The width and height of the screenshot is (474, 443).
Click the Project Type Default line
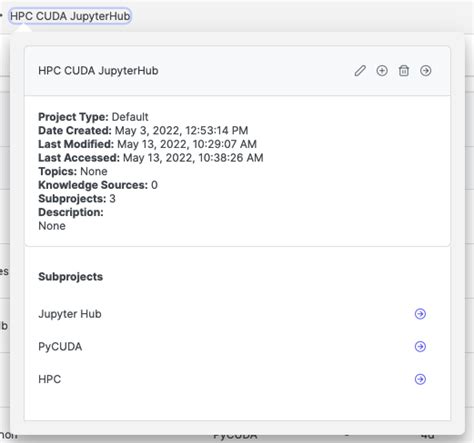pos(93,117)
